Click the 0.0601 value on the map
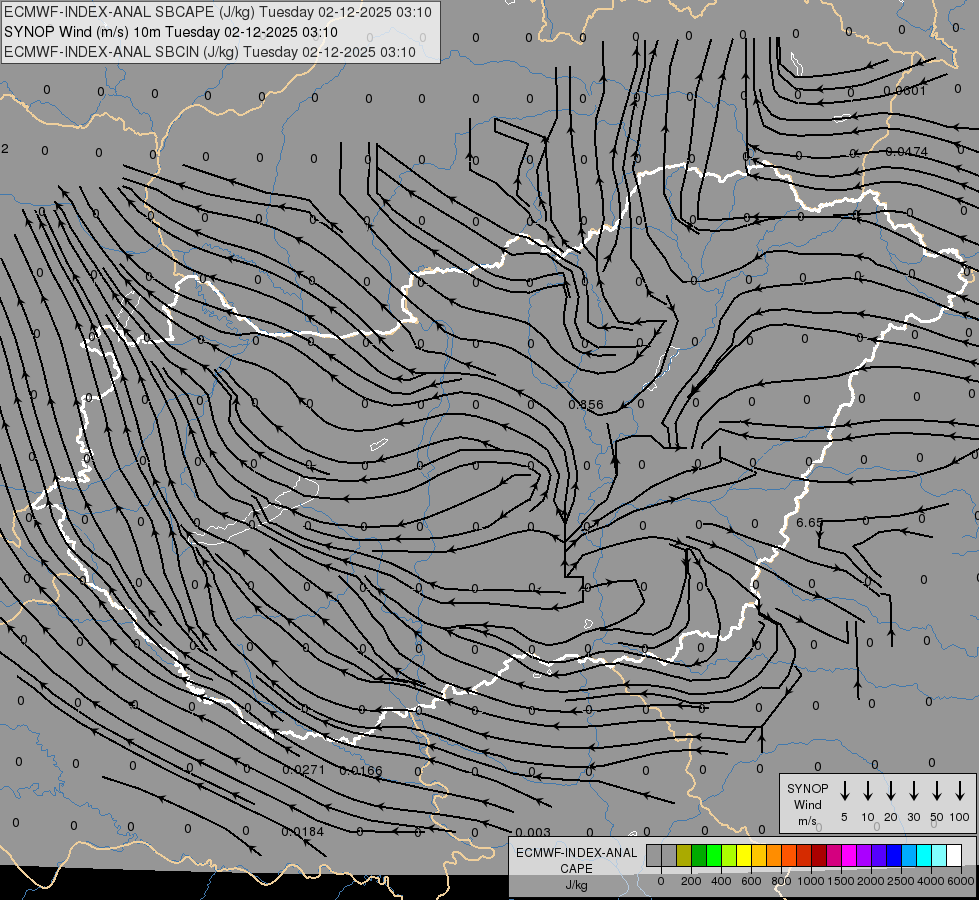 point(905,91)
